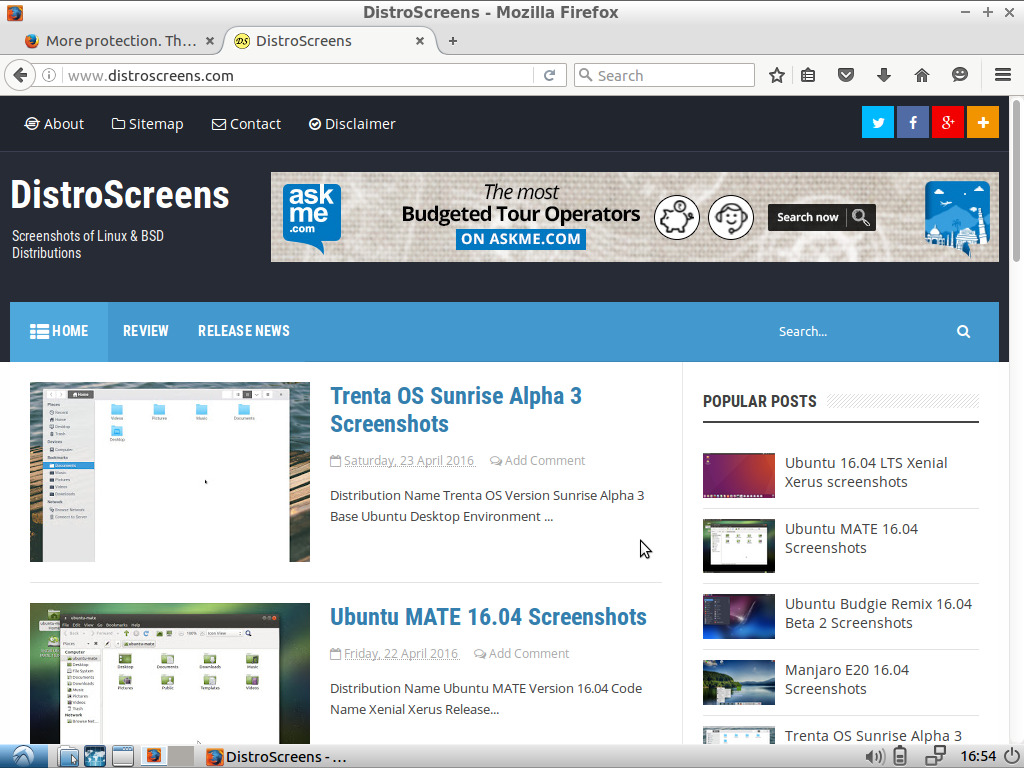Click the globe web browser taskbar launcher
Screen dimensions: 1024x768
pos(95,756)
